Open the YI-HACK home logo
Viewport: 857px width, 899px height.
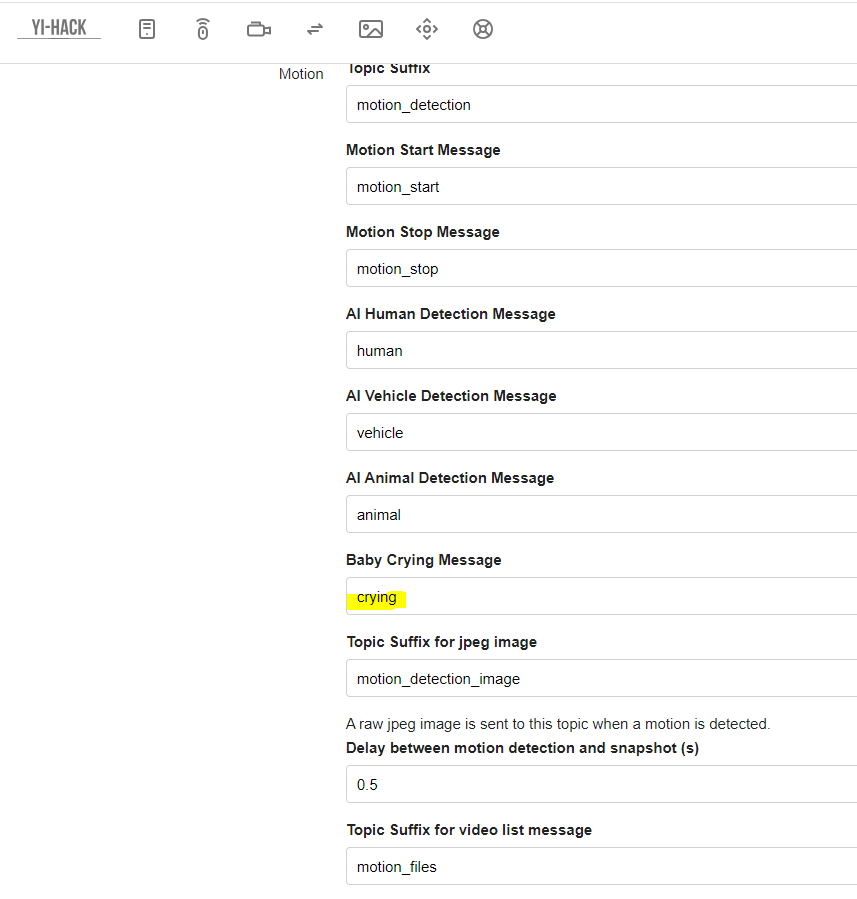click(x=59, y=28)
